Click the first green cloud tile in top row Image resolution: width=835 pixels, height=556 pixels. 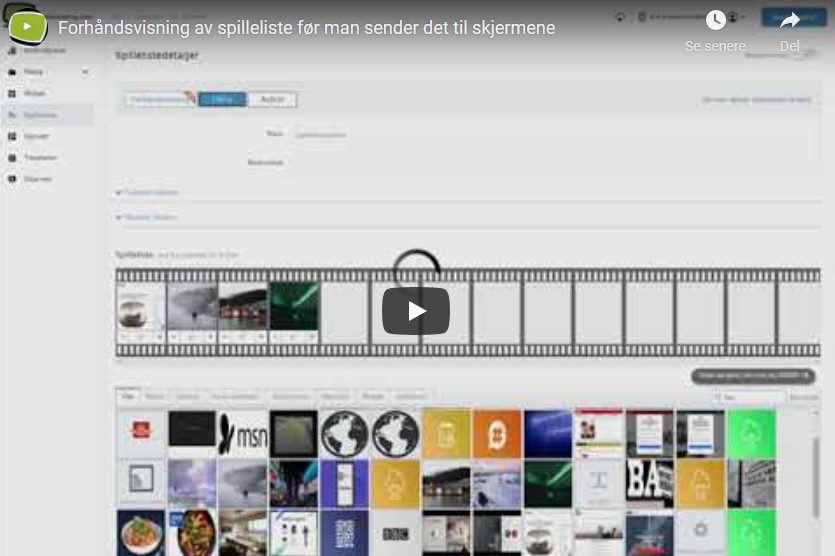click(x=751, y=434)
